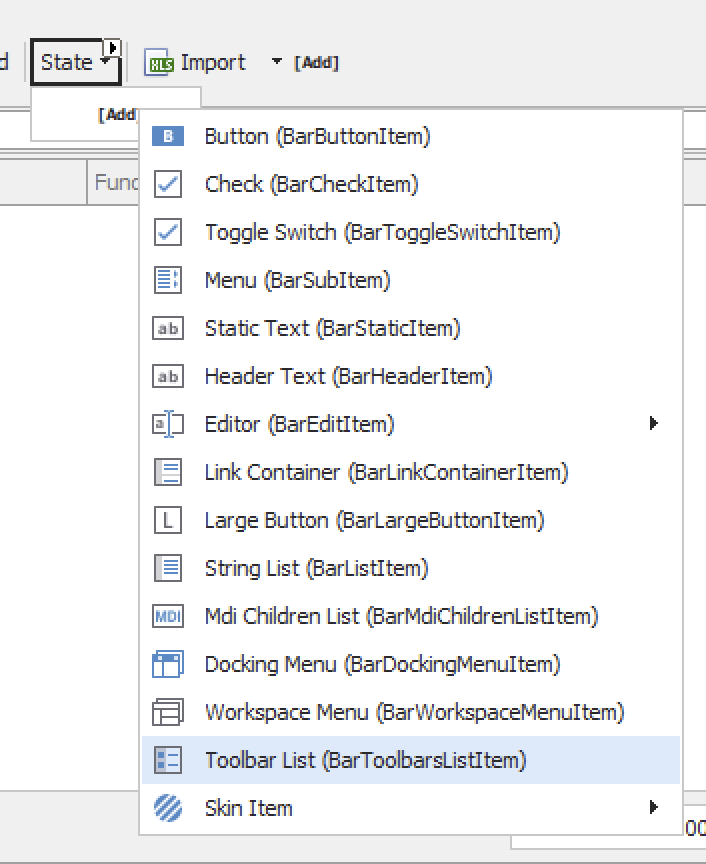Viewport: 706px width, 864px height.
Task: Open the State dropdown in toolbar
Action: pyautogui.click(x=75, y=62)
